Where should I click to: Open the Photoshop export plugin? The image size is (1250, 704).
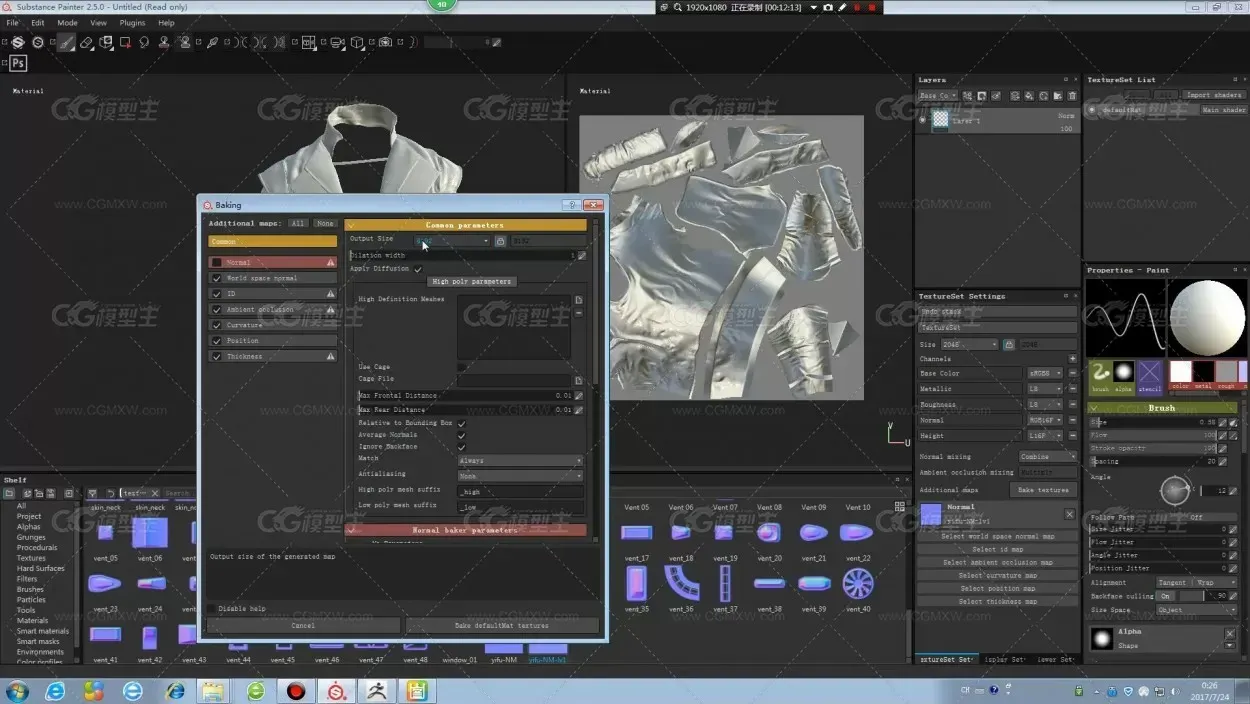point(17,63)
